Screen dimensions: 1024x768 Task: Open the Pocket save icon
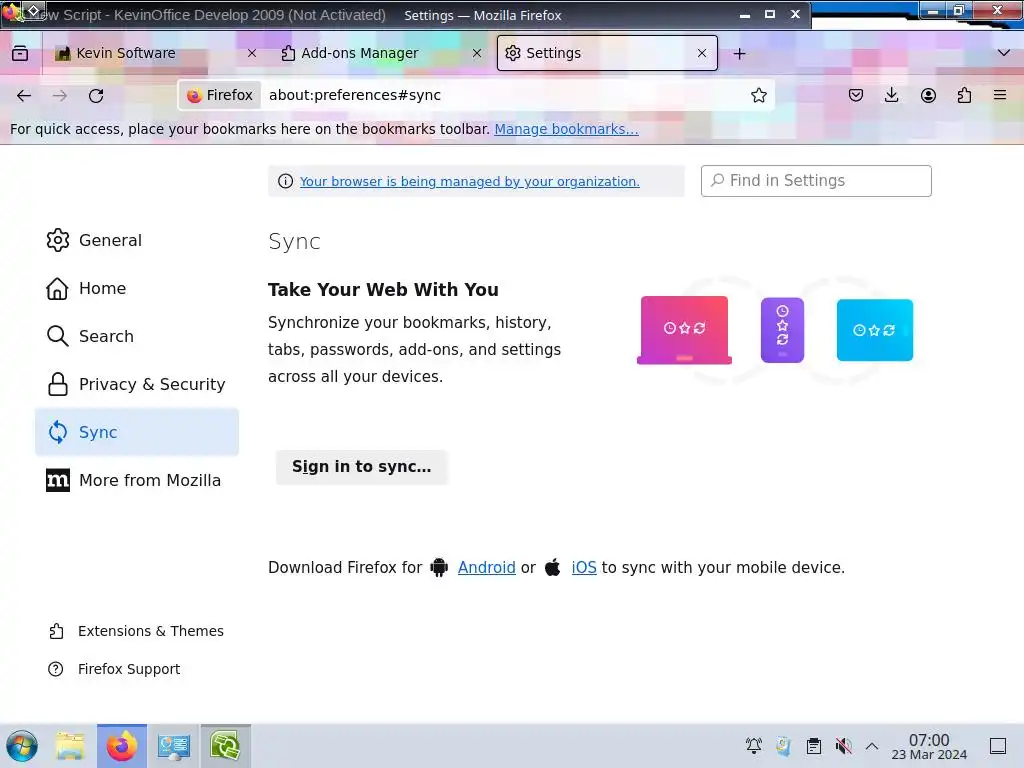(x=856, y=95)
